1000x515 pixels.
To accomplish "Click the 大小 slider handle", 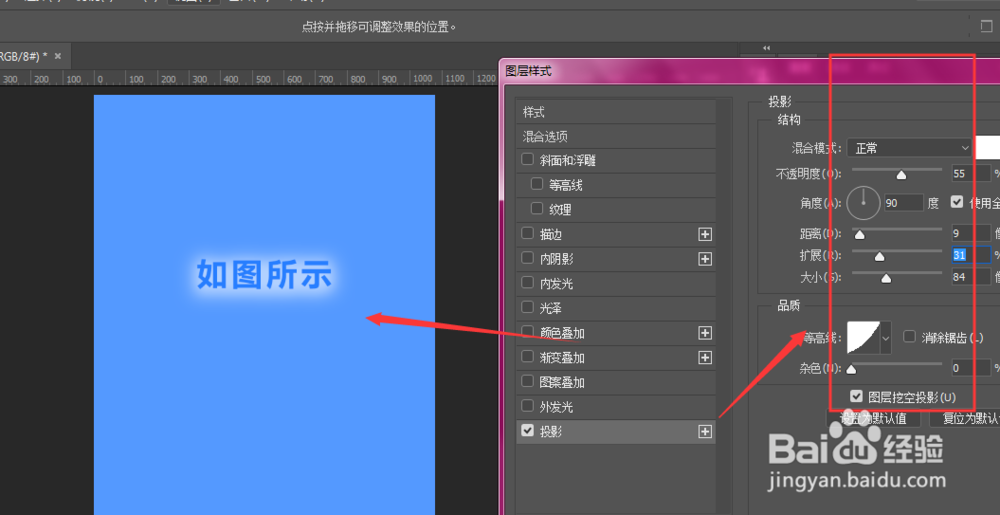I will point(886,279).
